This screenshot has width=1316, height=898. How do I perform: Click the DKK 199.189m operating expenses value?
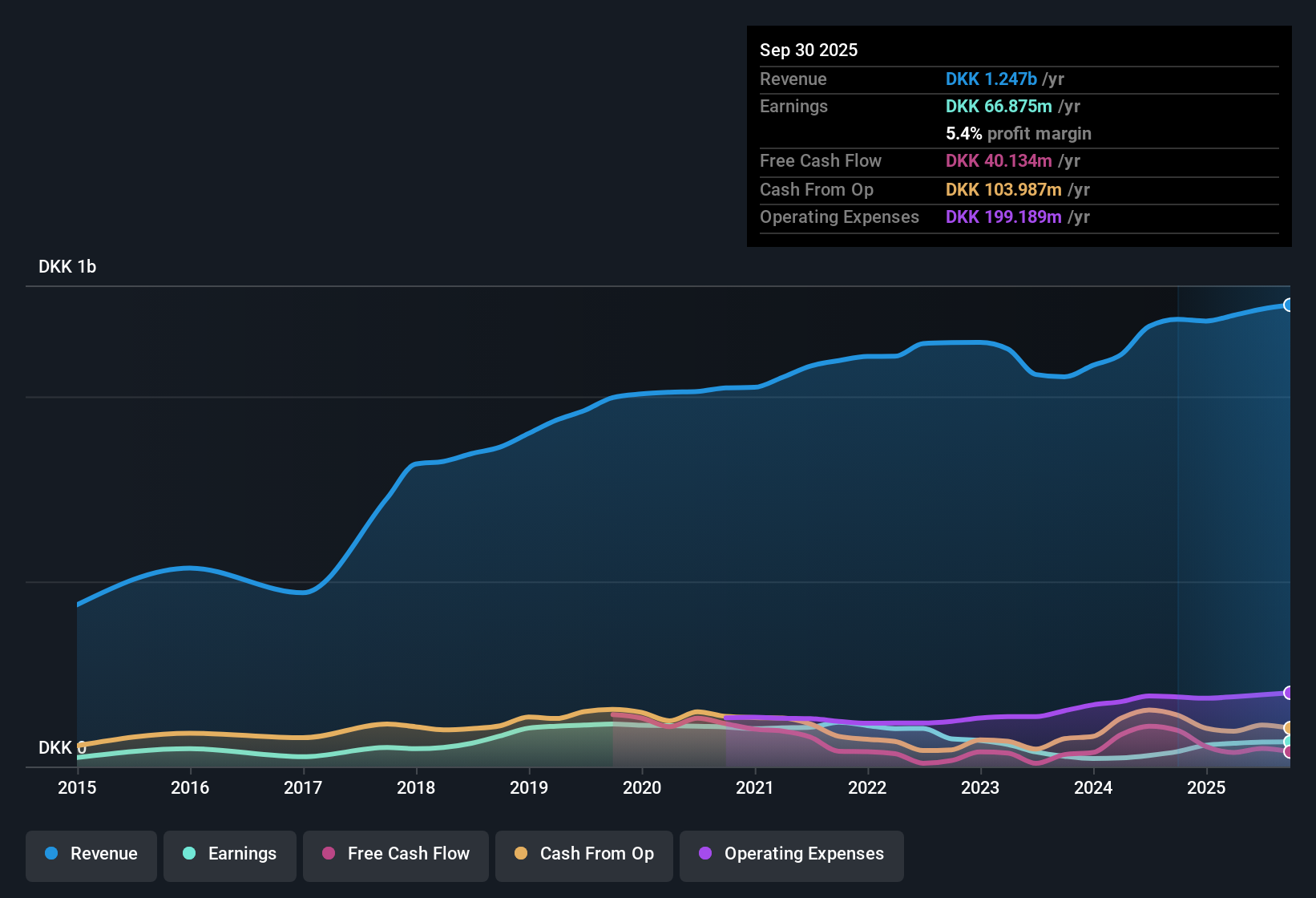tap(1002, 217)
